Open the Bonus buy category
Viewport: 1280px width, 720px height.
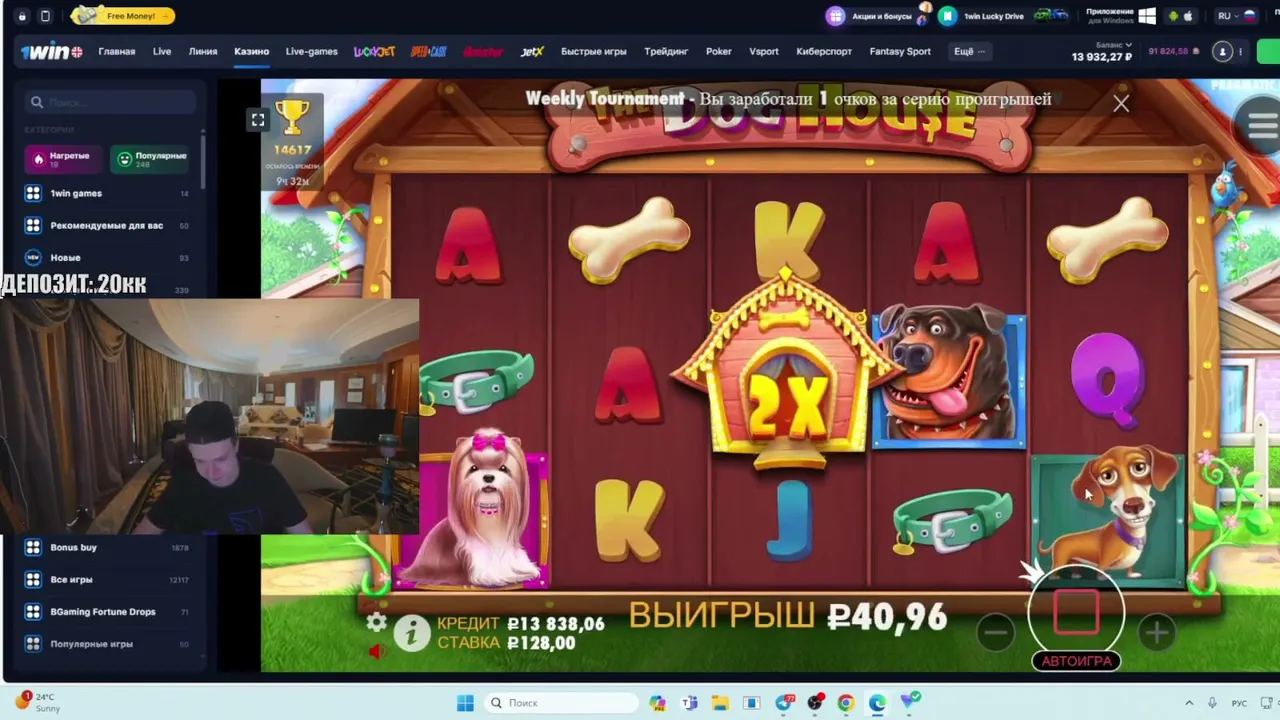coord(107,548)
